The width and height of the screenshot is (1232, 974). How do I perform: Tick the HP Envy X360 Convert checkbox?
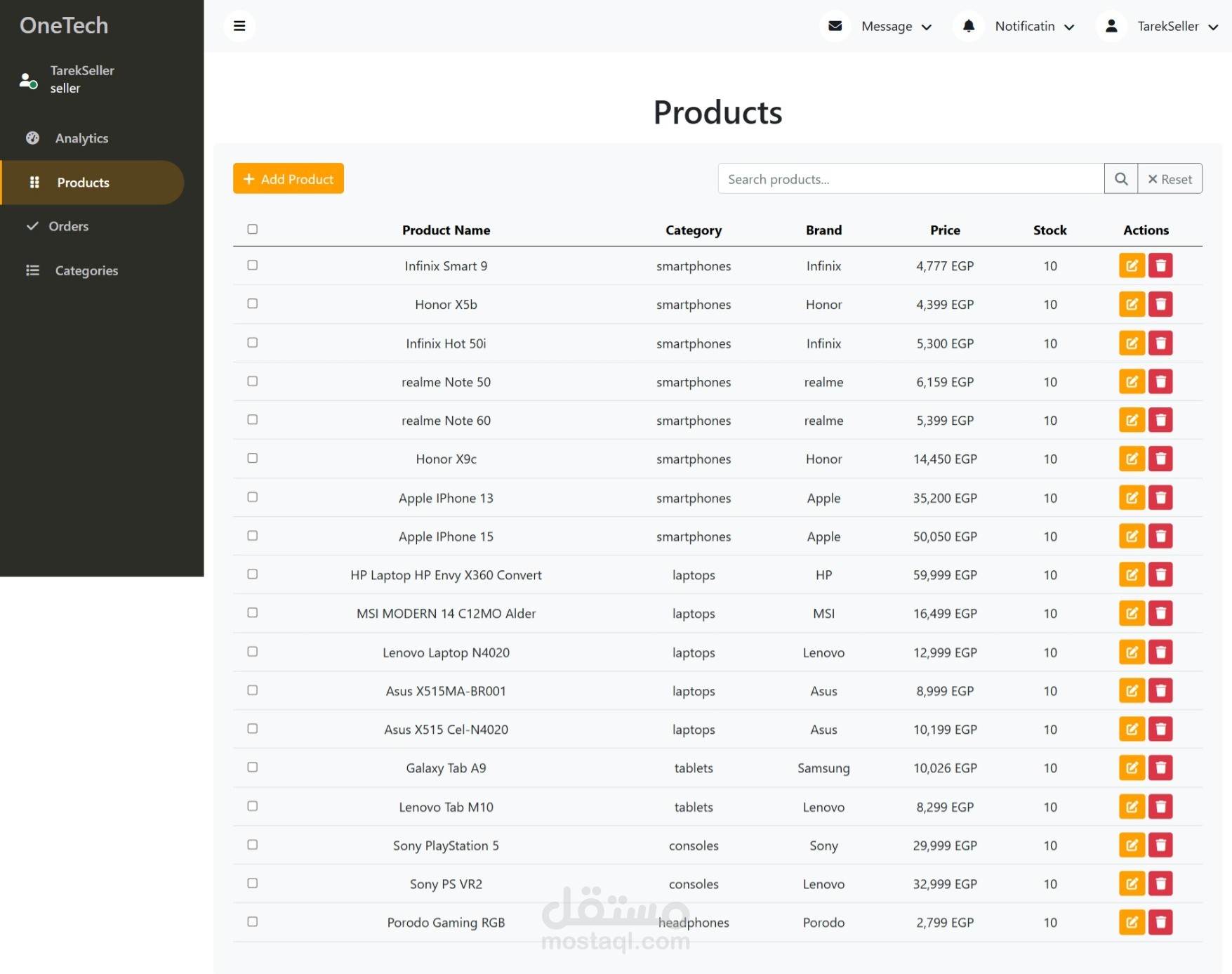(253, 574)
